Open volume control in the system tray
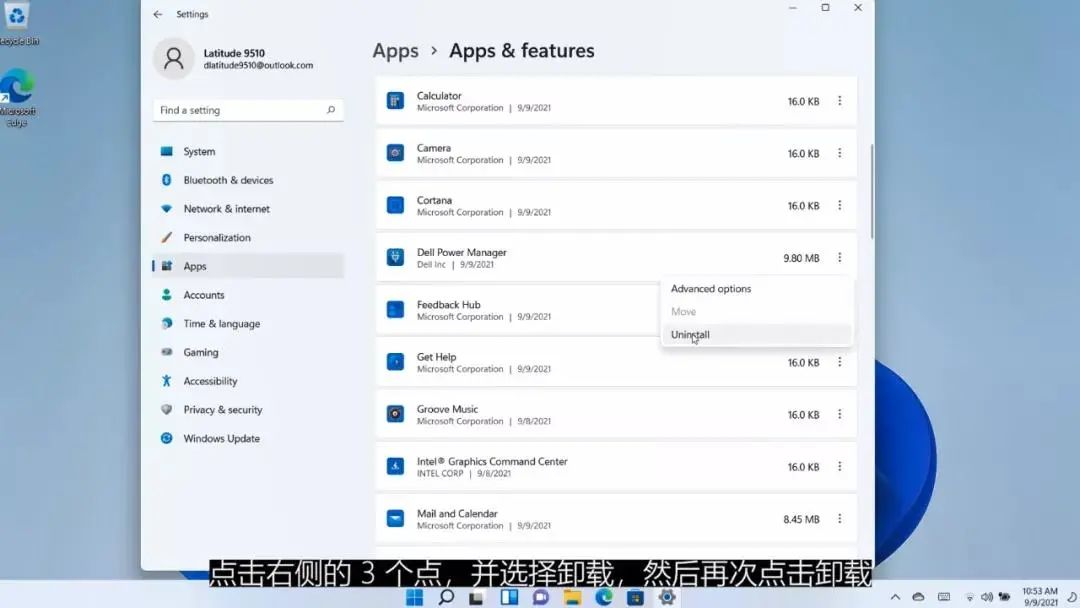 pyautogui.click(x=987, y=596)
